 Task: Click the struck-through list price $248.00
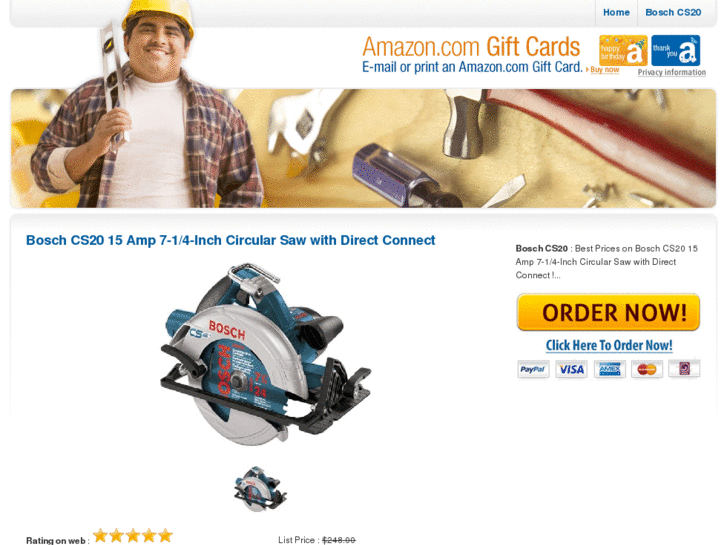[338, 540]
